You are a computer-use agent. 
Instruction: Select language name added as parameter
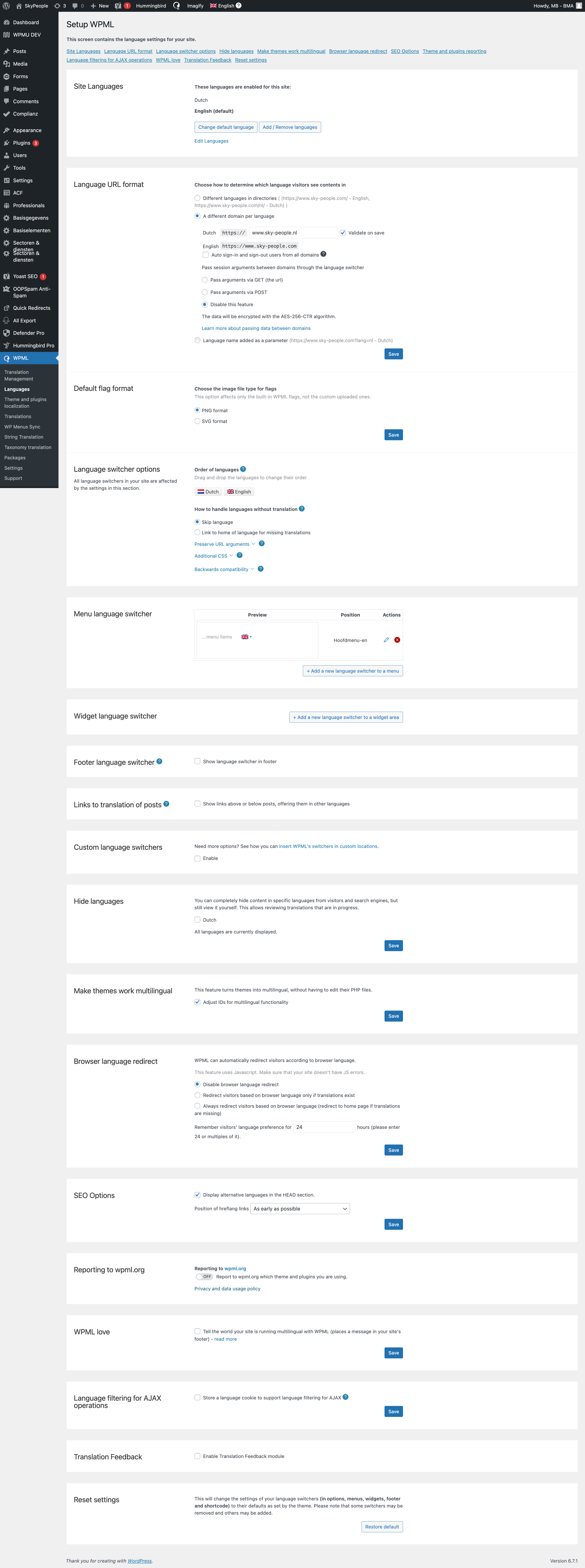pos(197,340)
